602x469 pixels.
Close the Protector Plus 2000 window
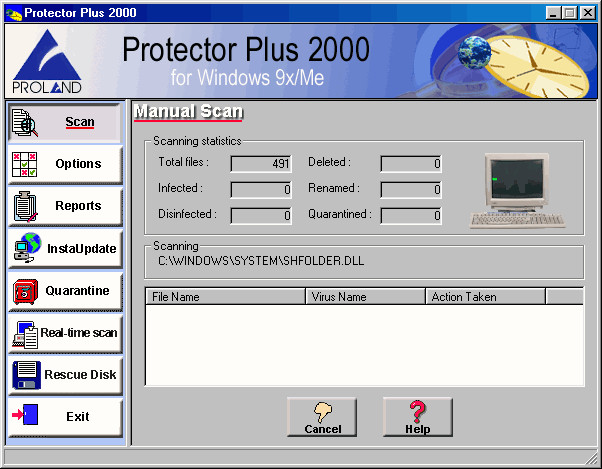pos(588,13)
